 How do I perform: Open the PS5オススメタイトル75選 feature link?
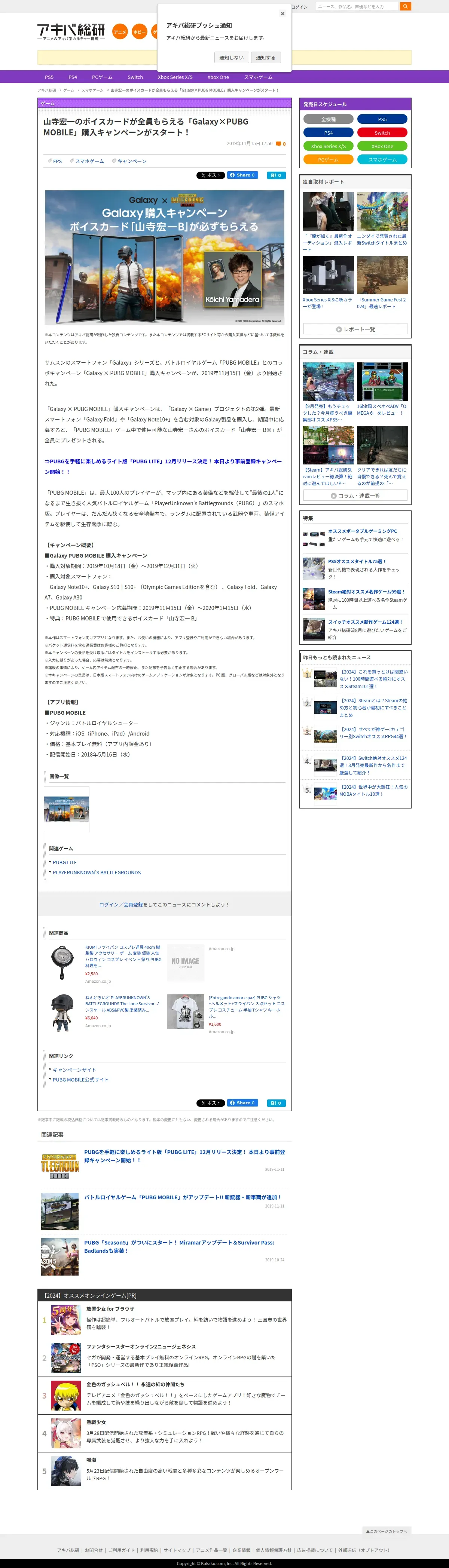pyautogui.click(x=357, y=561)
